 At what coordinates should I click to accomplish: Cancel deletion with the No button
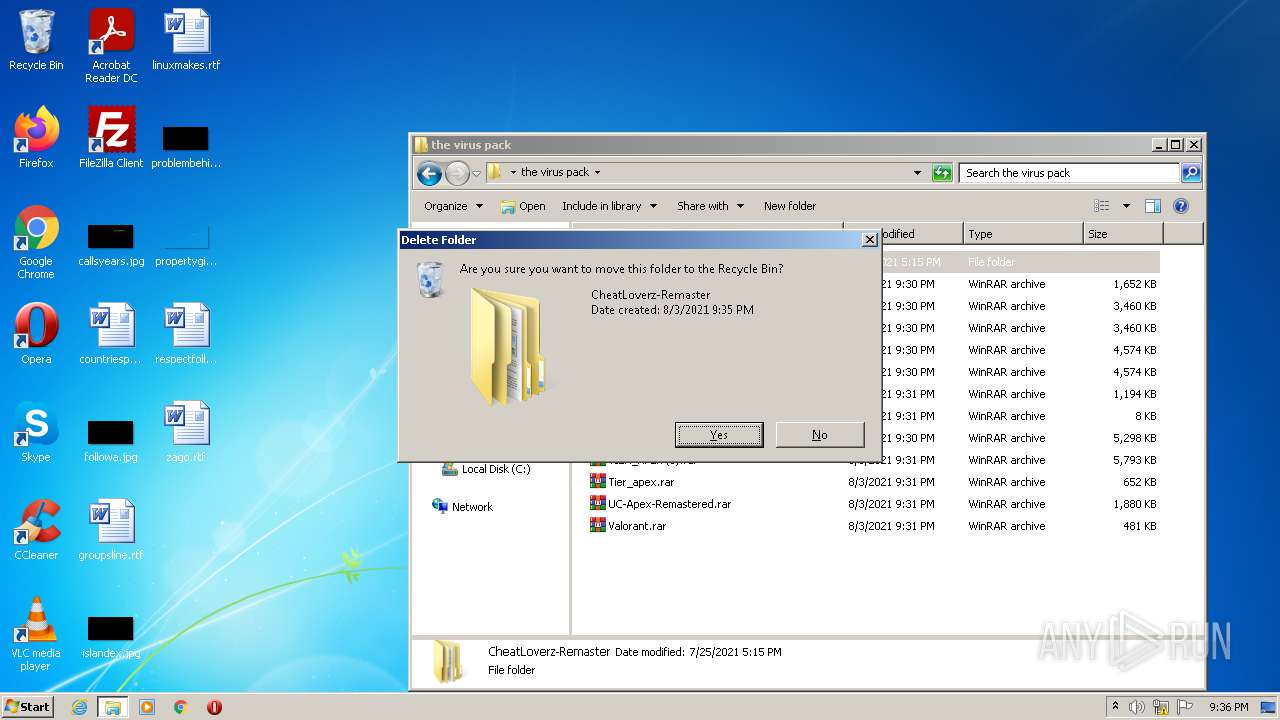click(x=820, y=435)
